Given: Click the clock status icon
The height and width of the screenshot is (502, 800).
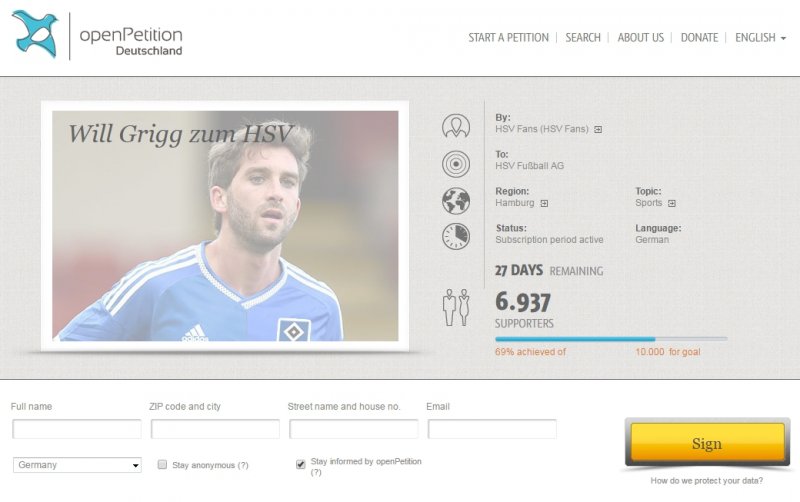Looking at the screenshot, I should coord(456,236).
